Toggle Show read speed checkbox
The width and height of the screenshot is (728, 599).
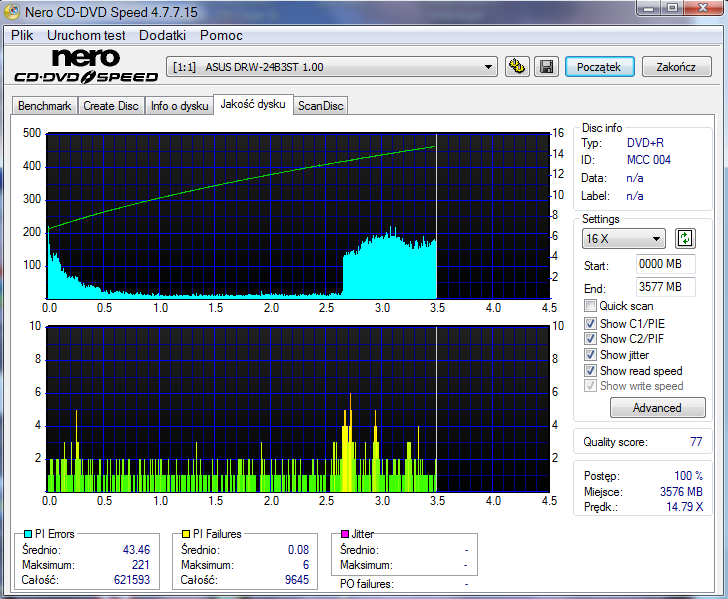click(590, 371)
